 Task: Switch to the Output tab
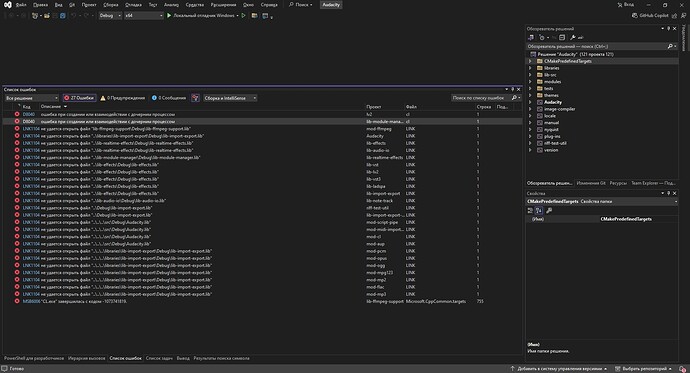click(183, 358)
